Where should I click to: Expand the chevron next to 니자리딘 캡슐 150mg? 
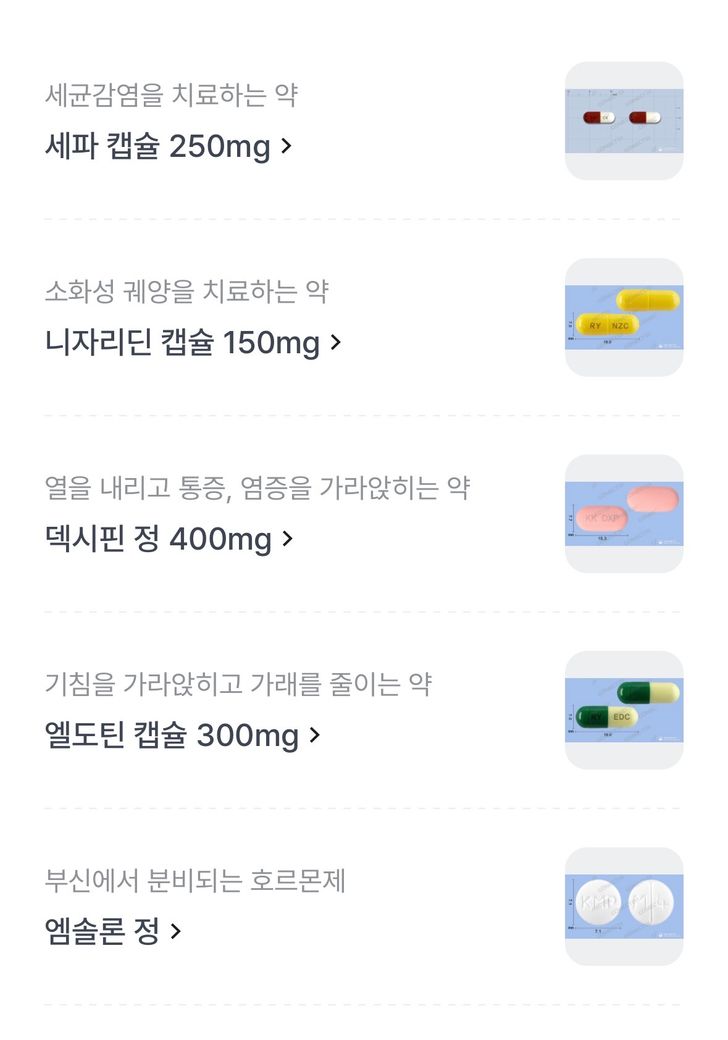[336, 343]
